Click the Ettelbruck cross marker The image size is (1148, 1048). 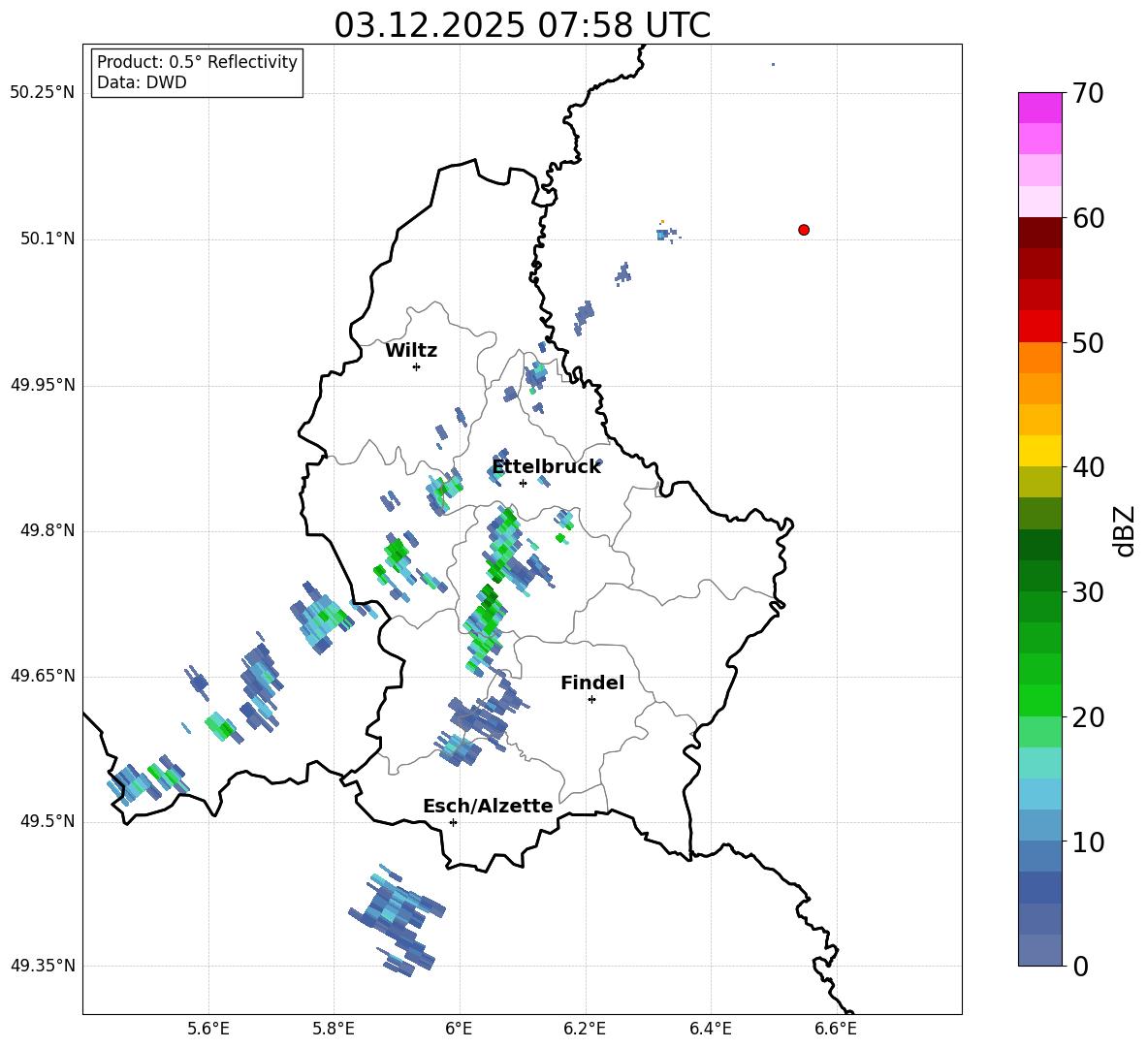(523, 483)
